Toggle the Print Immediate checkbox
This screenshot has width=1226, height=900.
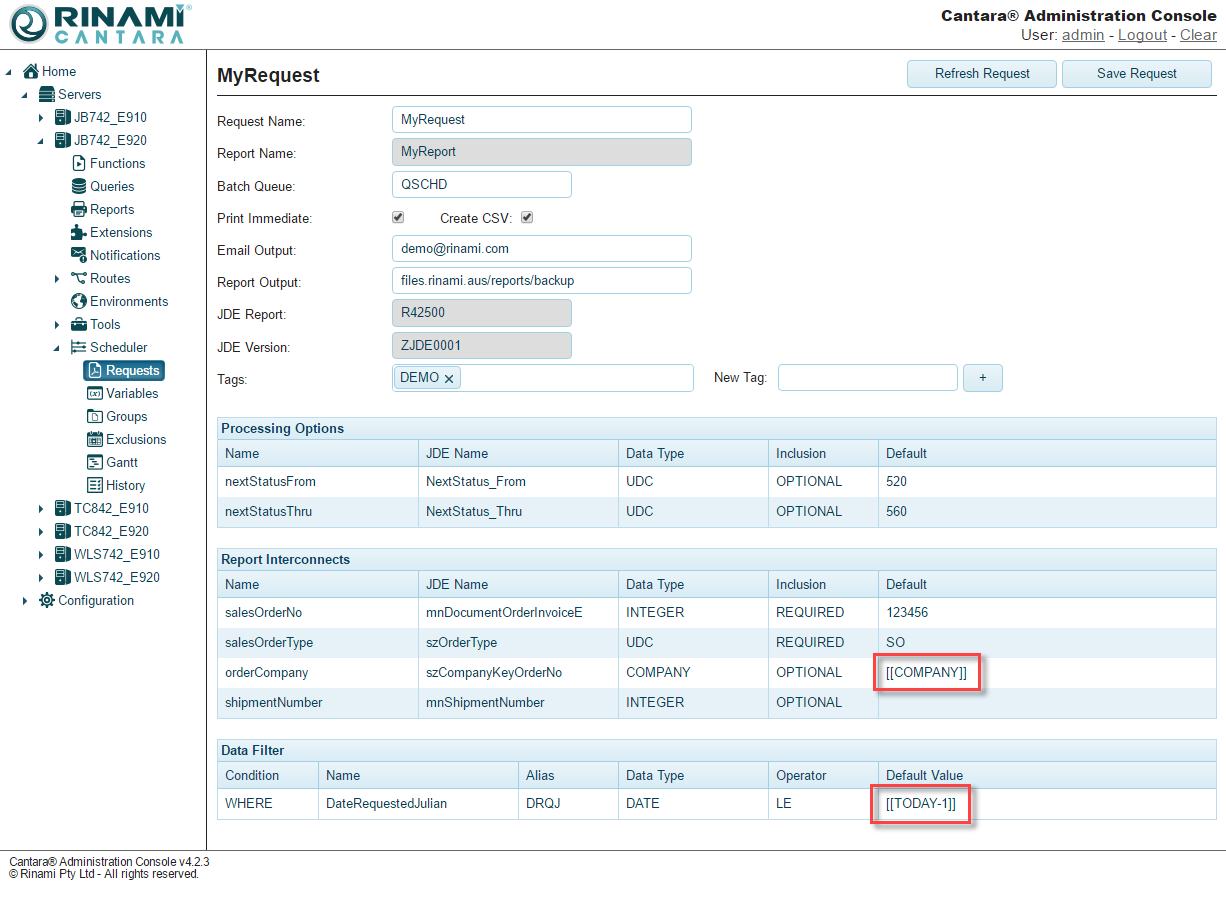[x=398, y=217]
